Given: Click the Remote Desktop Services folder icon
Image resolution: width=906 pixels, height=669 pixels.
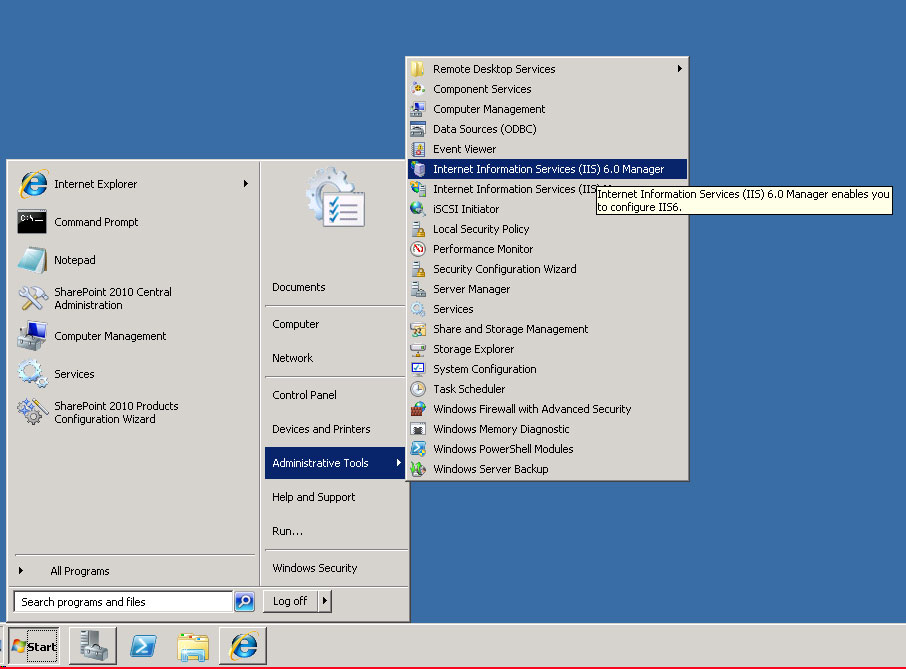Looking at the screenshot, I should pyautogui.click(x=418, y=69).
